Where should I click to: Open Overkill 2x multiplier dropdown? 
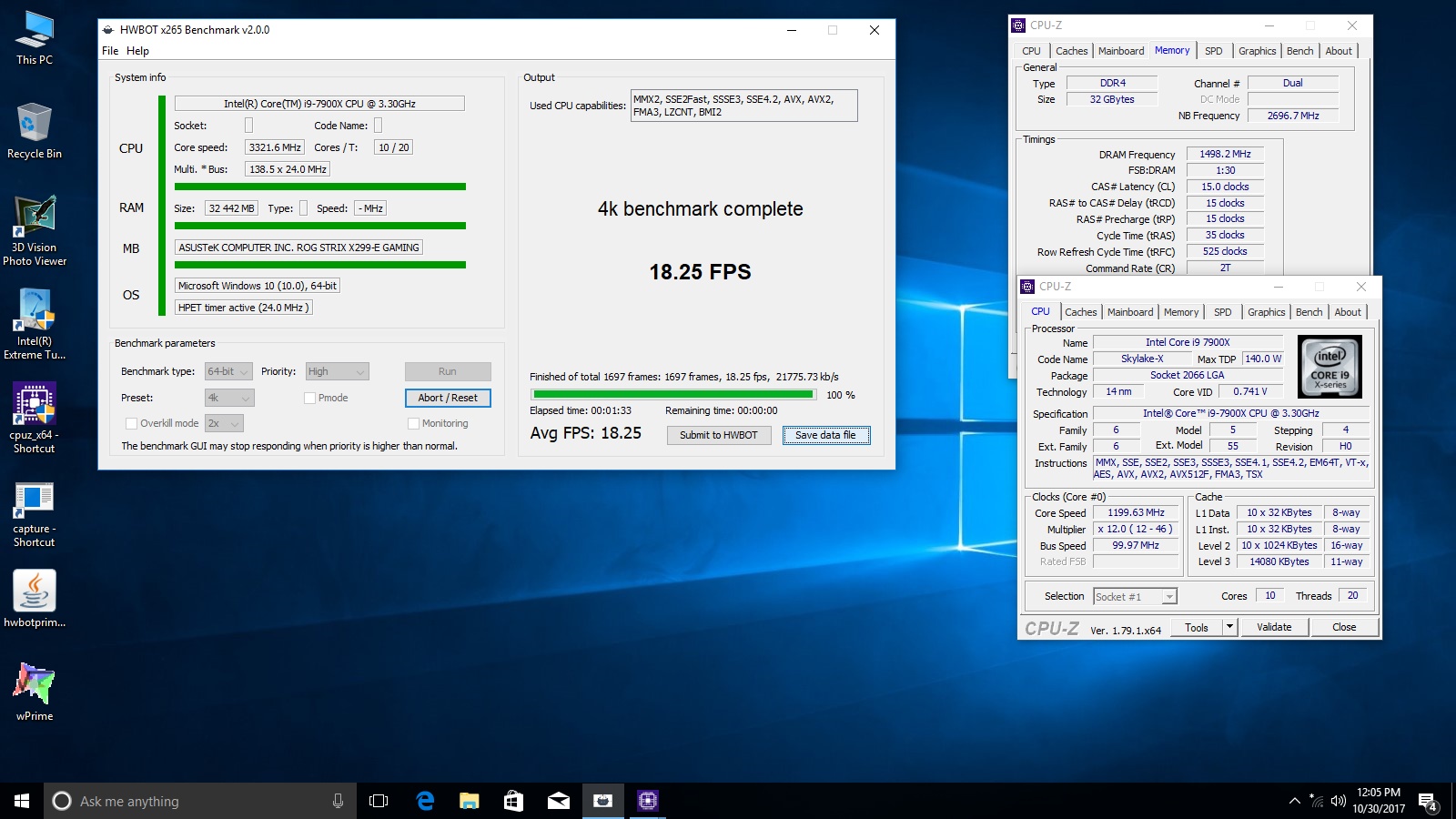(224, 423)
